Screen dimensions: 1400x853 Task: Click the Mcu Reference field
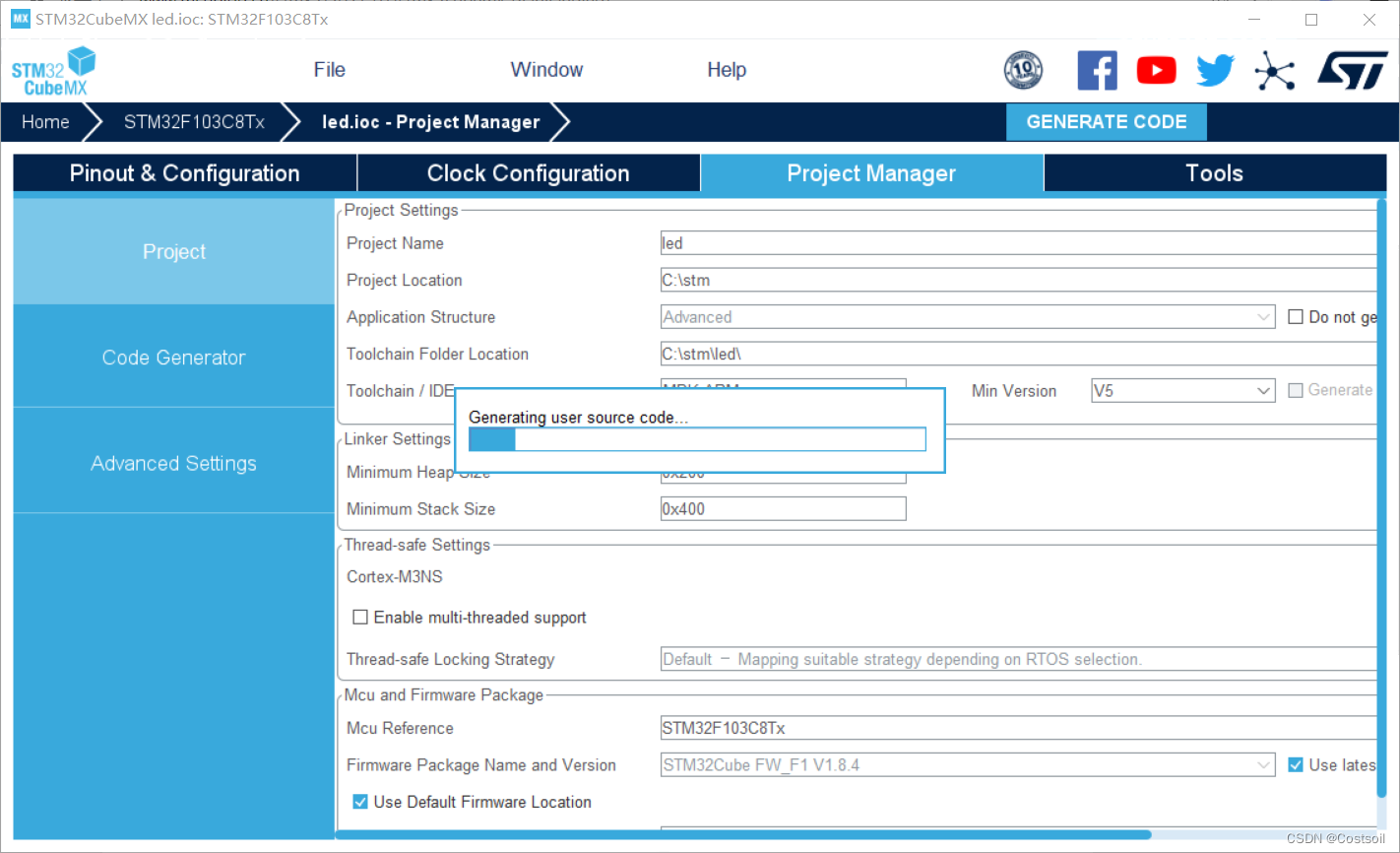point(1019,728)
